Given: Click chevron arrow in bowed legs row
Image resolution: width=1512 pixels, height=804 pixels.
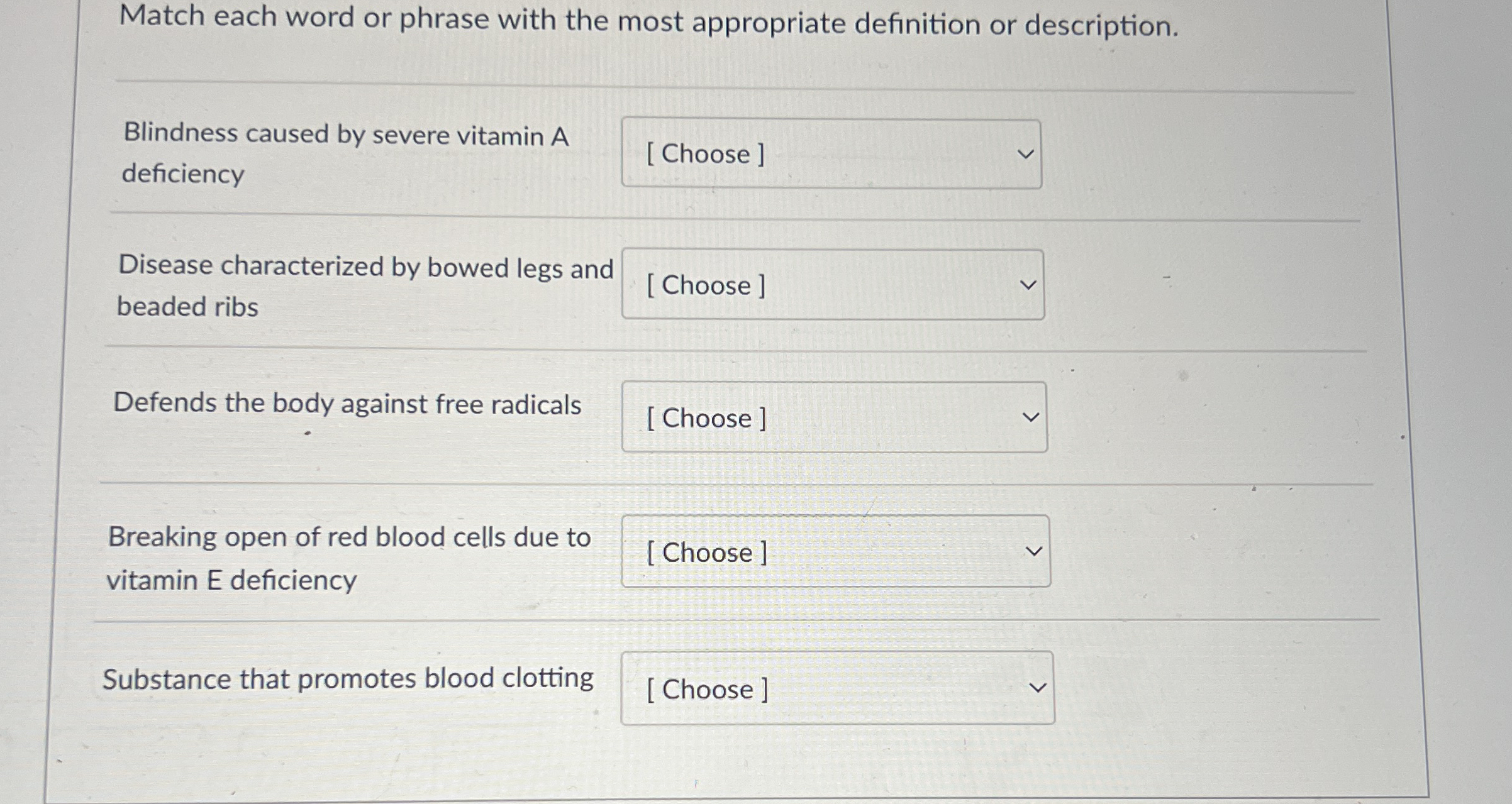Looking at the screenshot, I should (x=1028, y=285).
